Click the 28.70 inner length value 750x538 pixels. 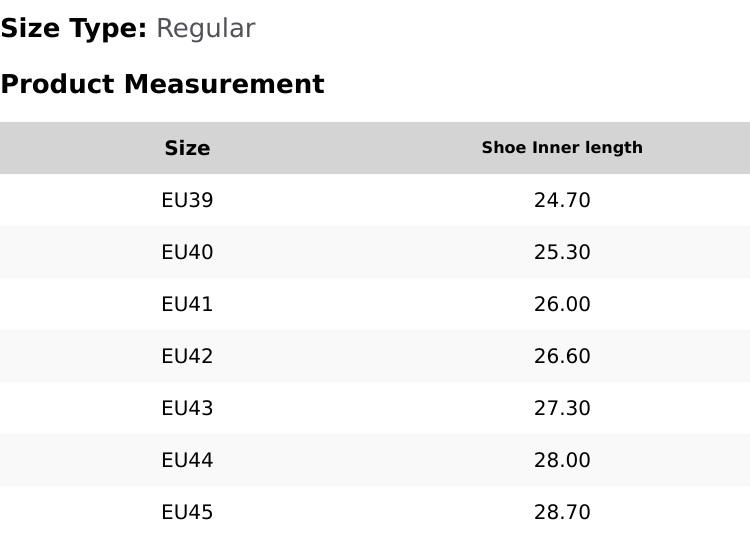coord(562,513)
